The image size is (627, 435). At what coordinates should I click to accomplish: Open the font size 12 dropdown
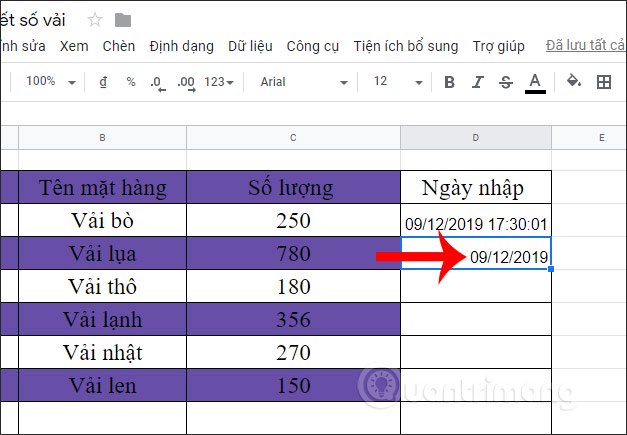(398, 82)
